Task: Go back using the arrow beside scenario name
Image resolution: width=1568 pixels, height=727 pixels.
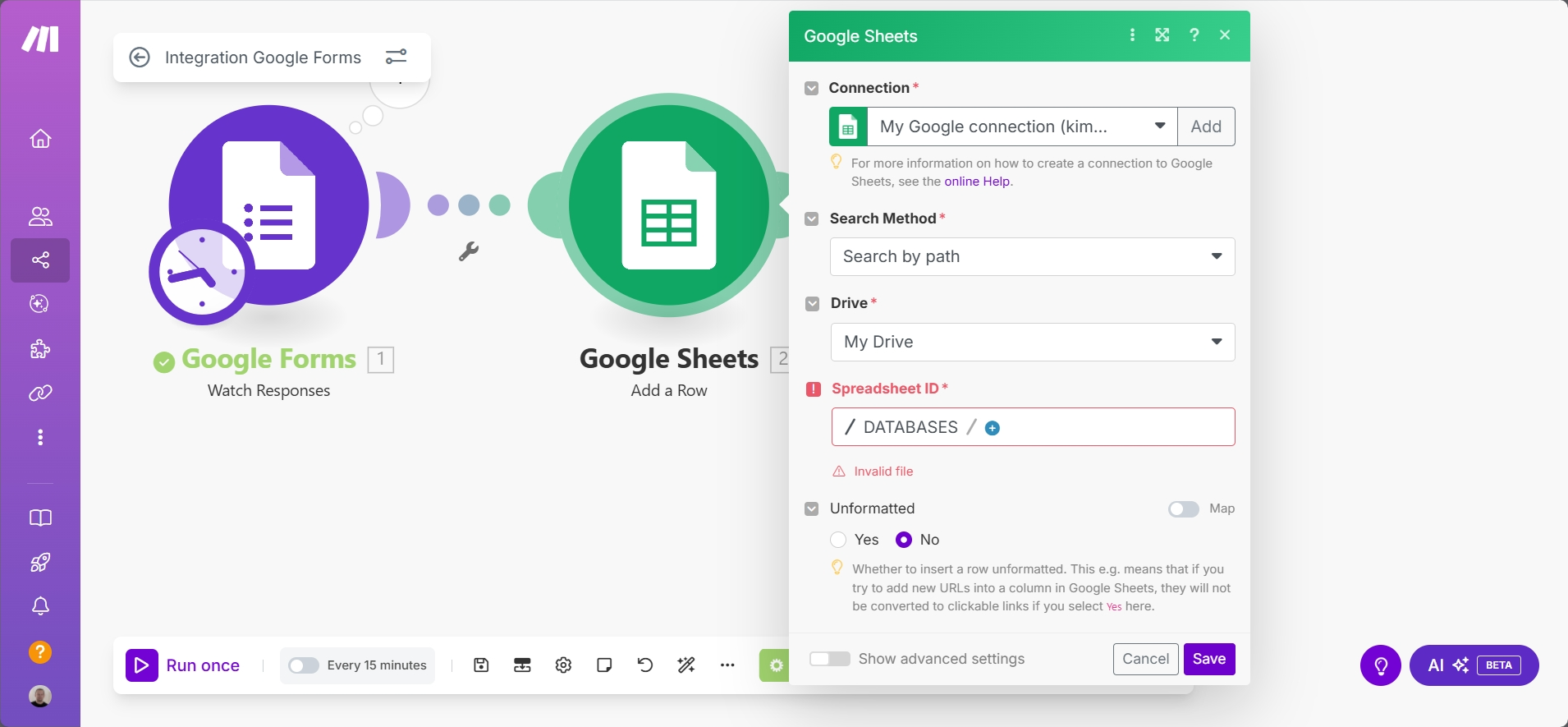Action: pos(140,57)
